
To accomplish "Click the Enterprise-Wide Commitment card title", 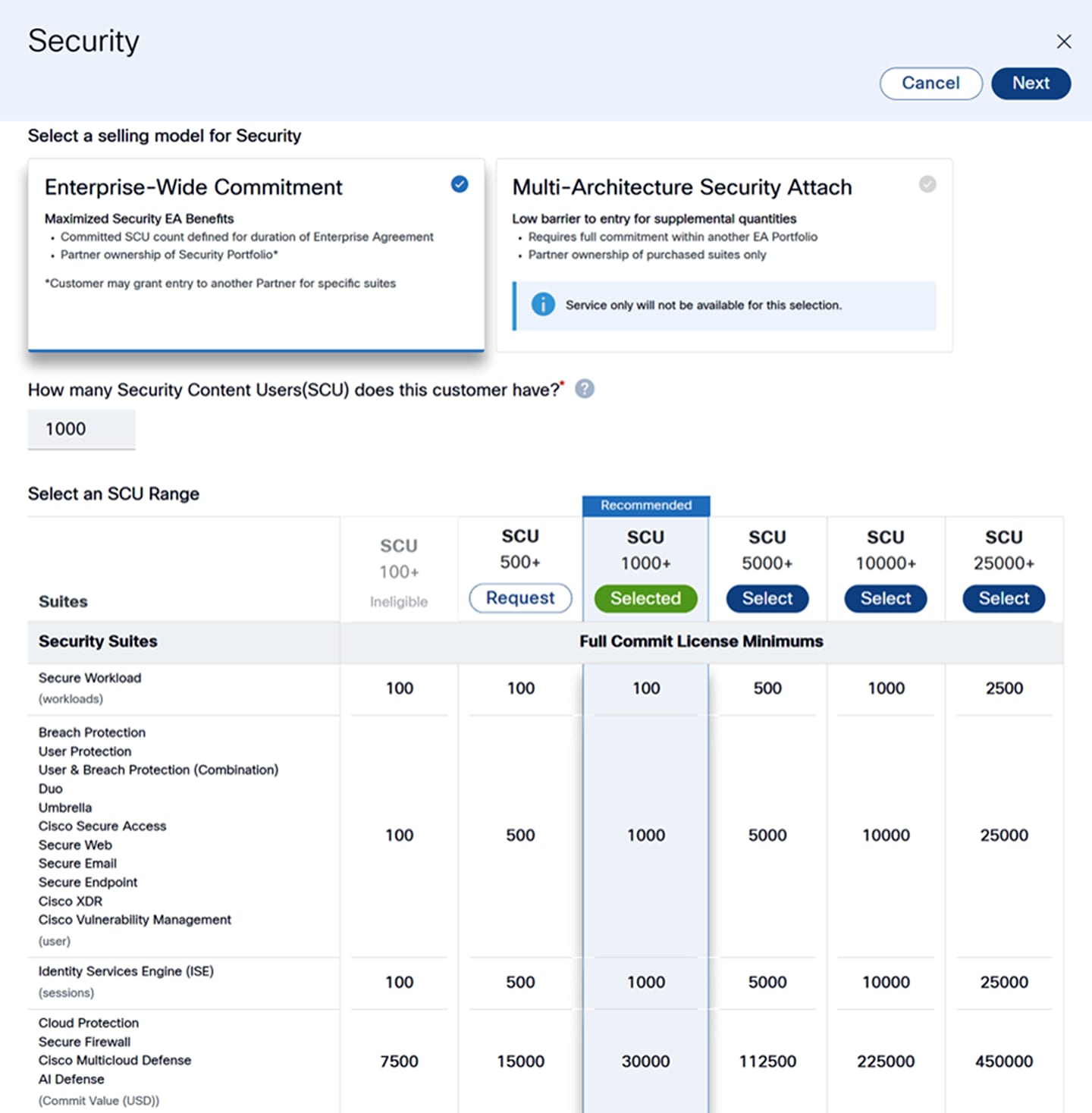I will coord(193,187).
